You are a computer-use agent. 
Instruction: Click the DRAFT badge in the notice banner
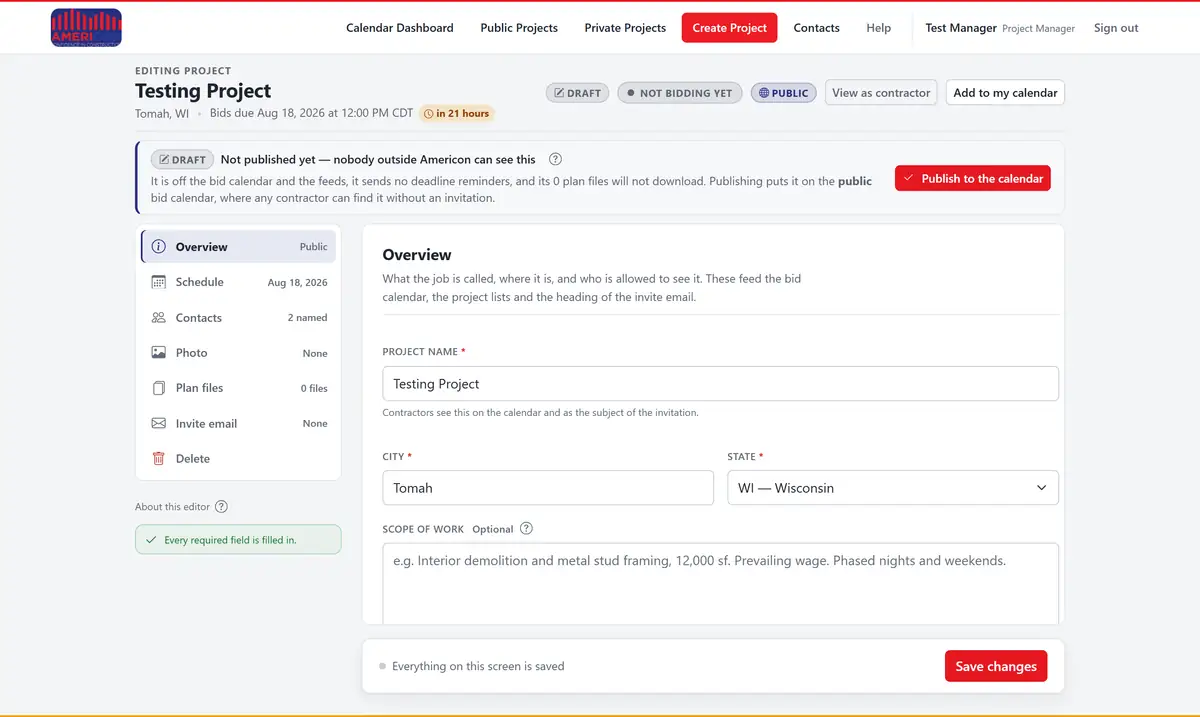182,159
